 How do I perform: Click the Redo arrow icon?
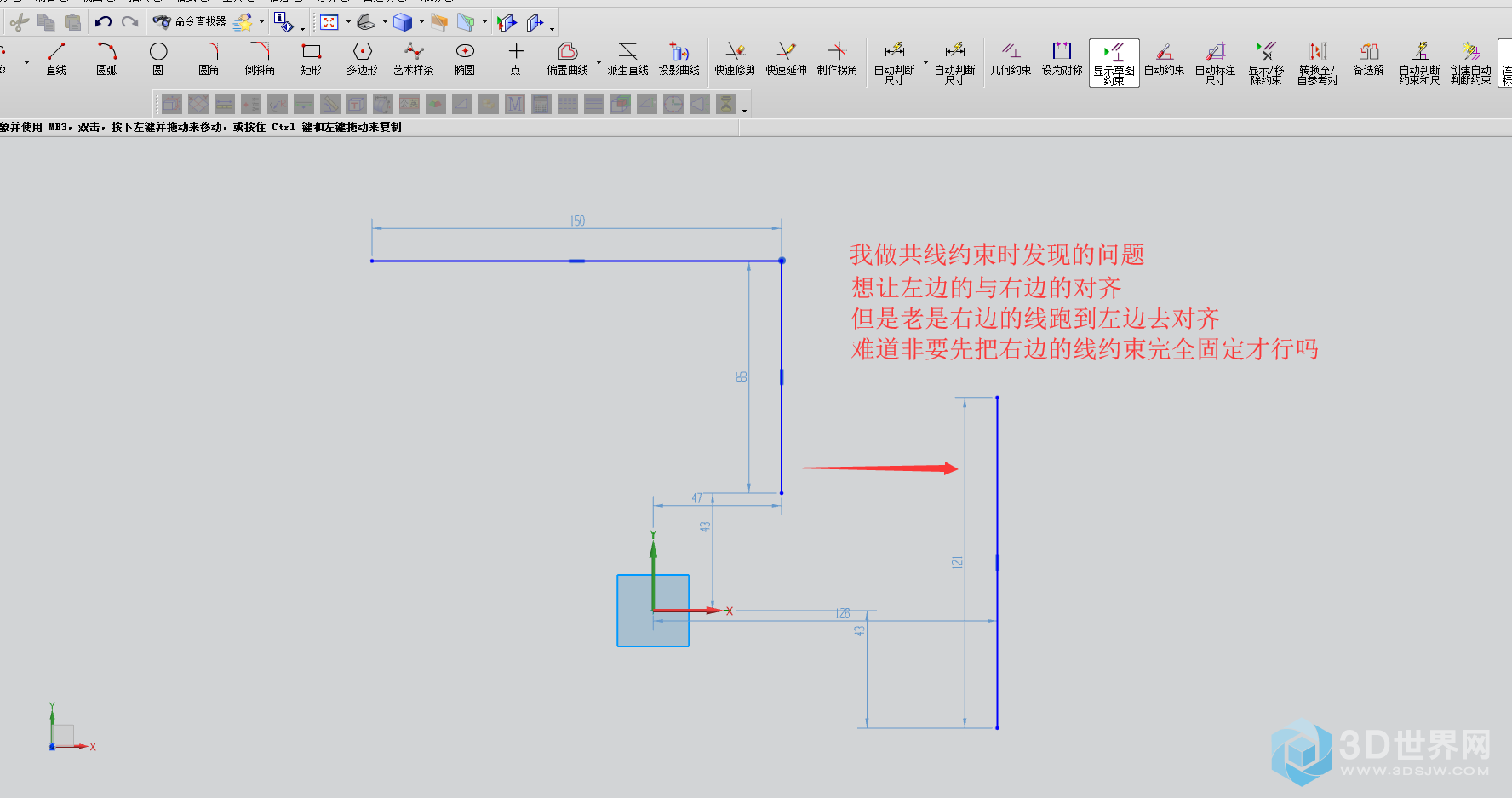coord(129,22)
